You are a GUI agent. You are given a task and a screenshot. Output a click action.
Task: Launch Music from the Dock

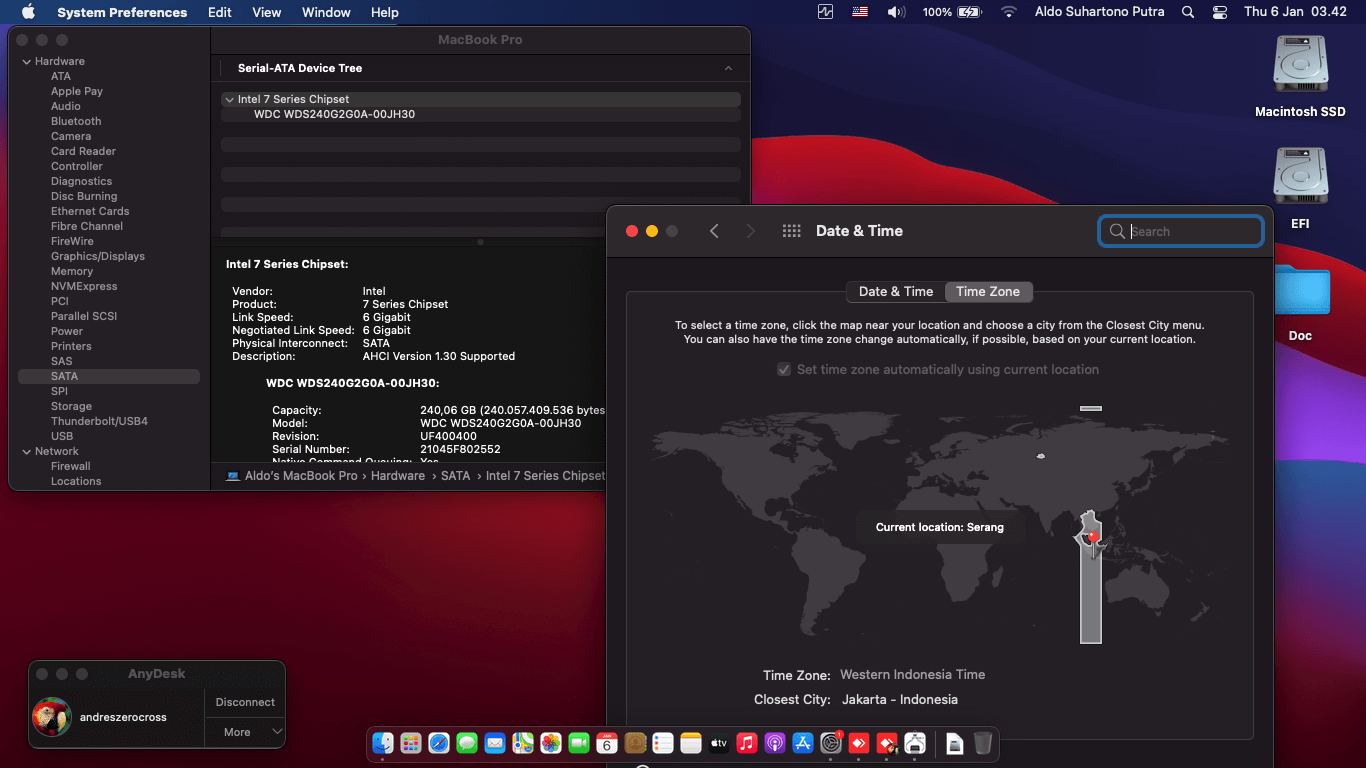[x=747, y=743]
